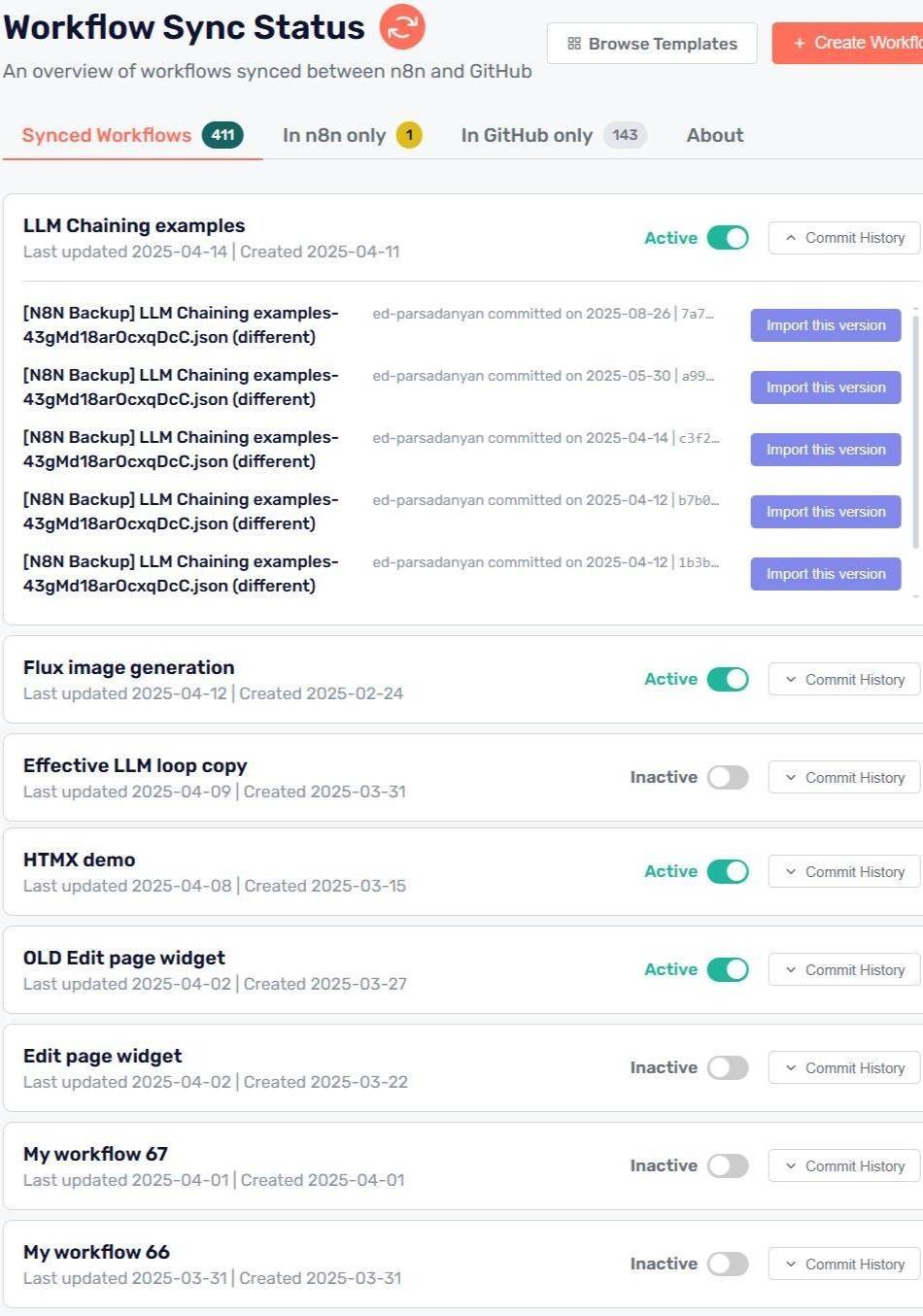Click the 411 synced workflows count badge
Viewport: 923px width, 1316px height.
pos(222,135)
